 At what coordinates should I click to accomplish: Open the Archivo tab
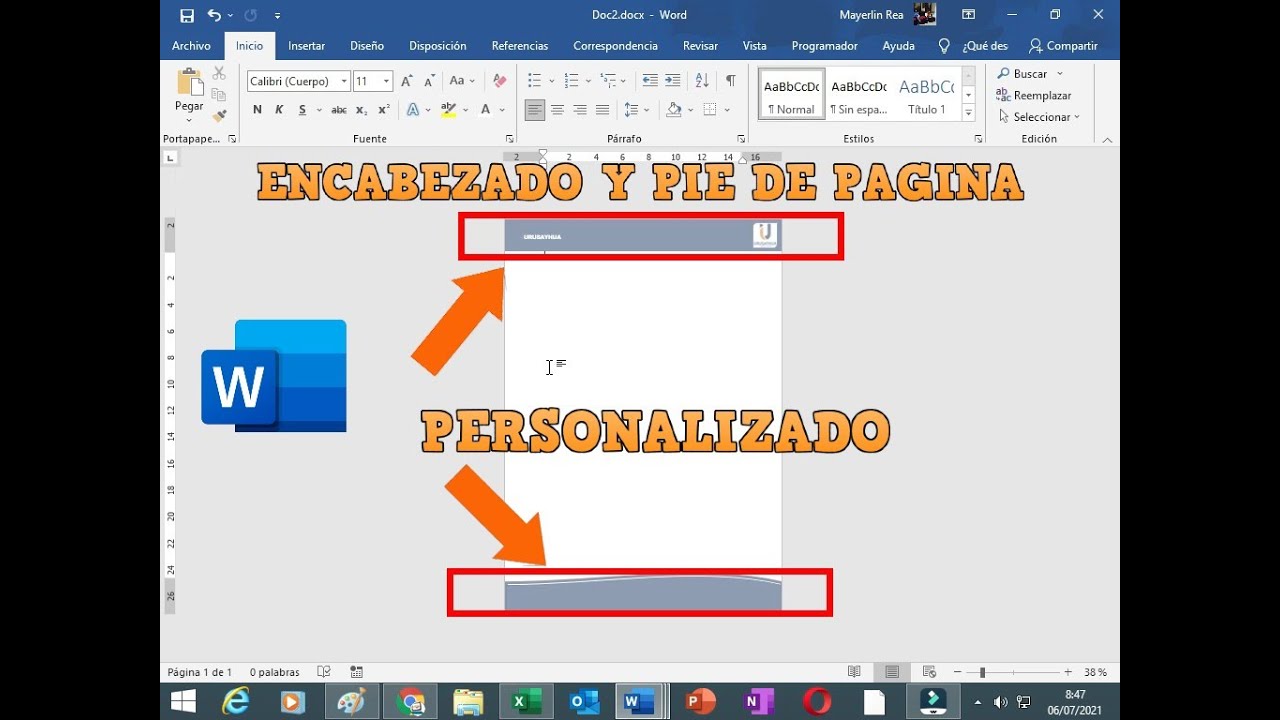(x=191, y=46)
